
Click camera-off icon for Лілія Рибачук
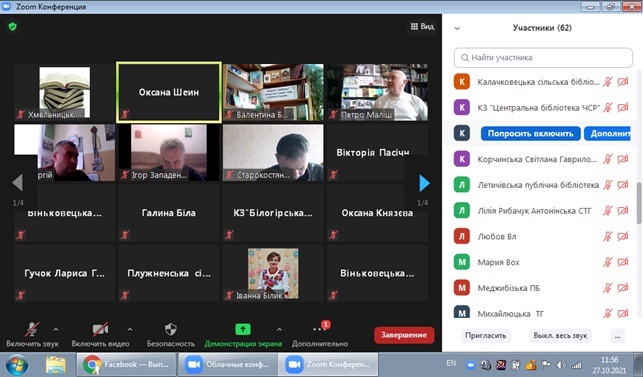click(x=622, y=211)
